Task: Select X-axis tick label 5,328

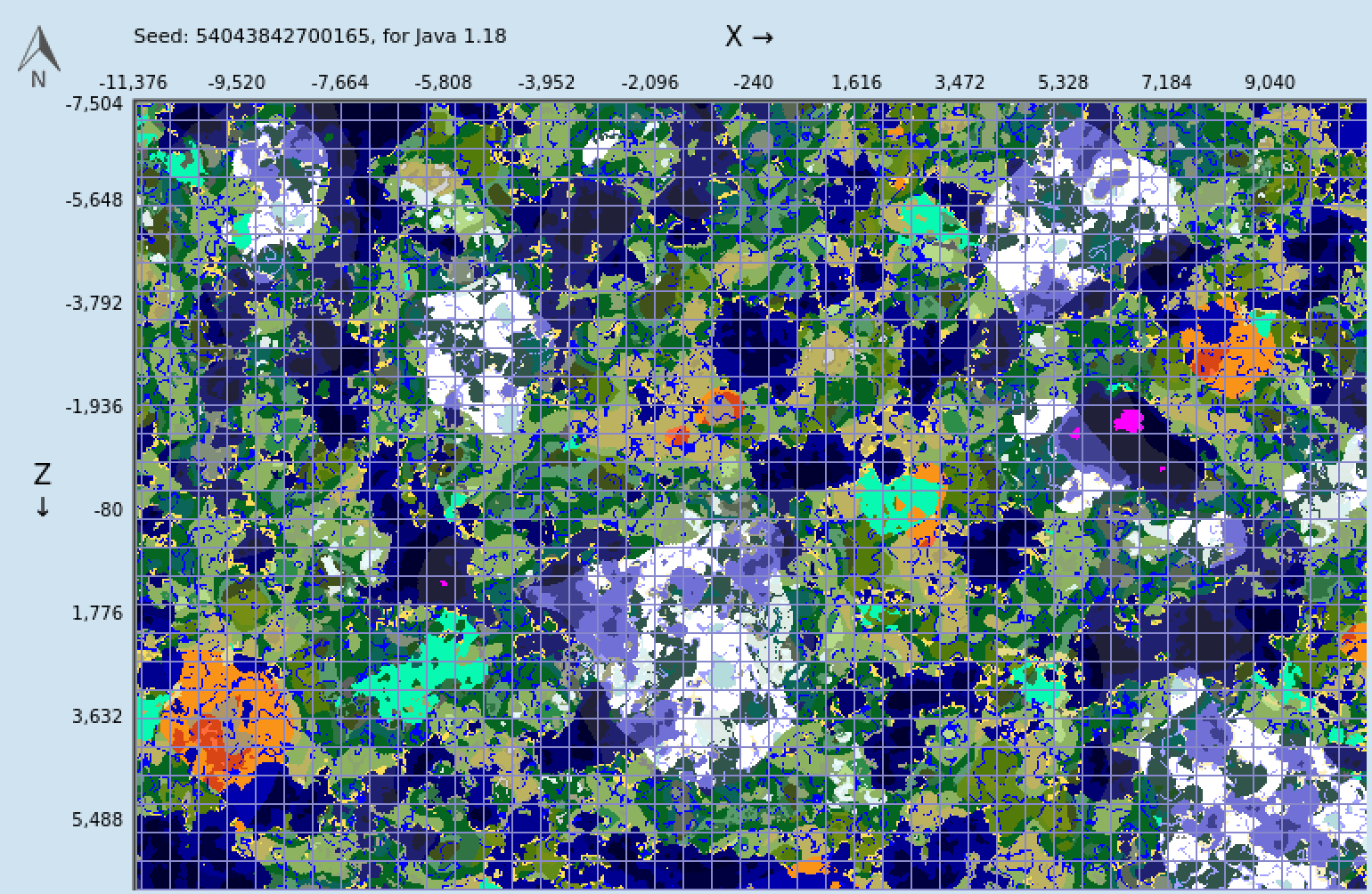Action: coord(1063,83)
